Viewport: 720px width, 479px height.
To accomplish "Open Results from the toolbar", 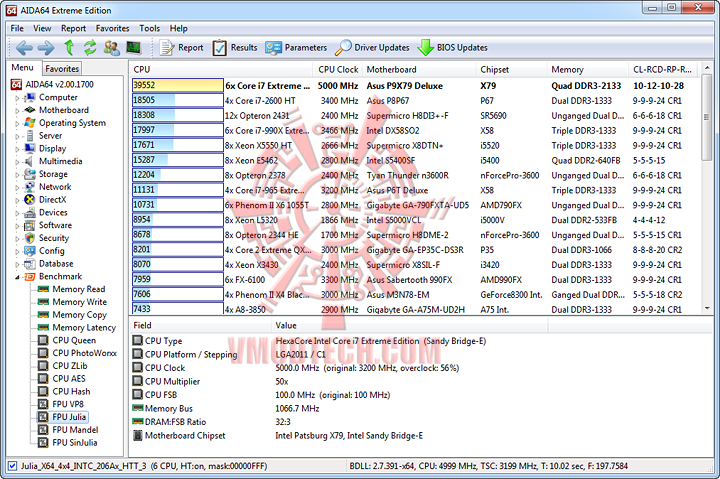I will (235, 47).
